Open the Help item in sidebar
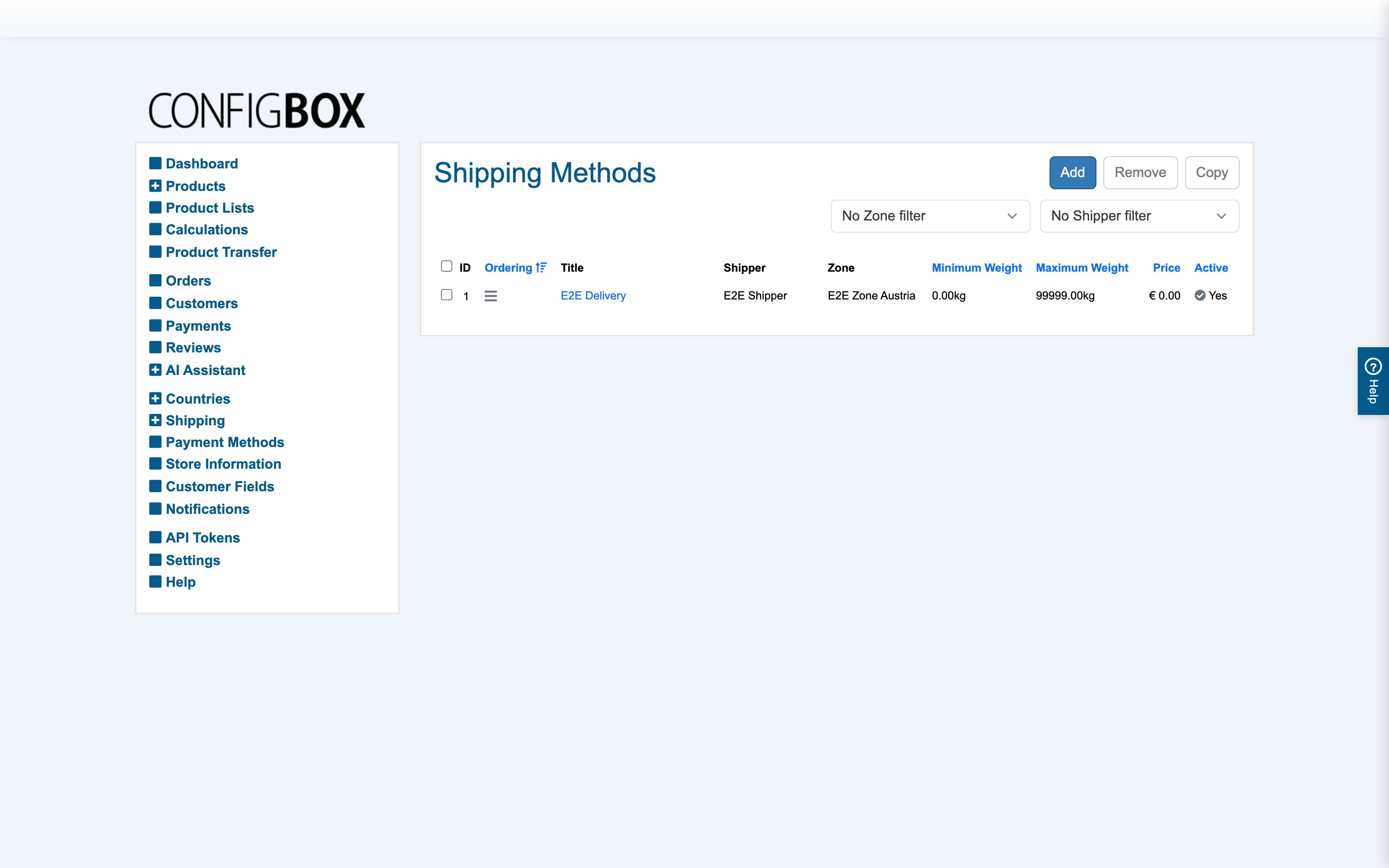 [180, 582]
